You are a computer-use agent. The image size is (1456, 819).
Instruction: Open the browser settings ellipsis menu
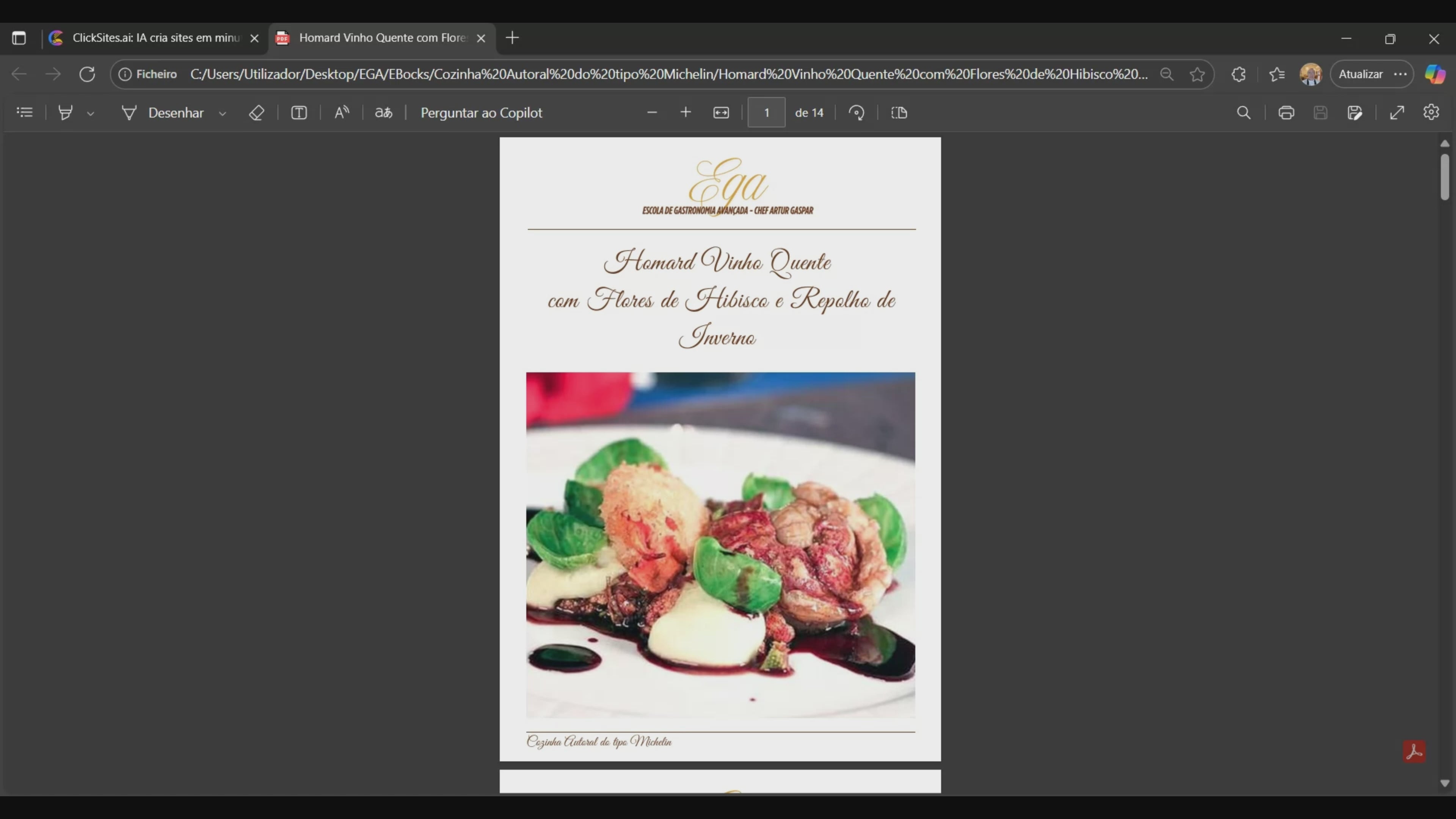(1400, 74)
